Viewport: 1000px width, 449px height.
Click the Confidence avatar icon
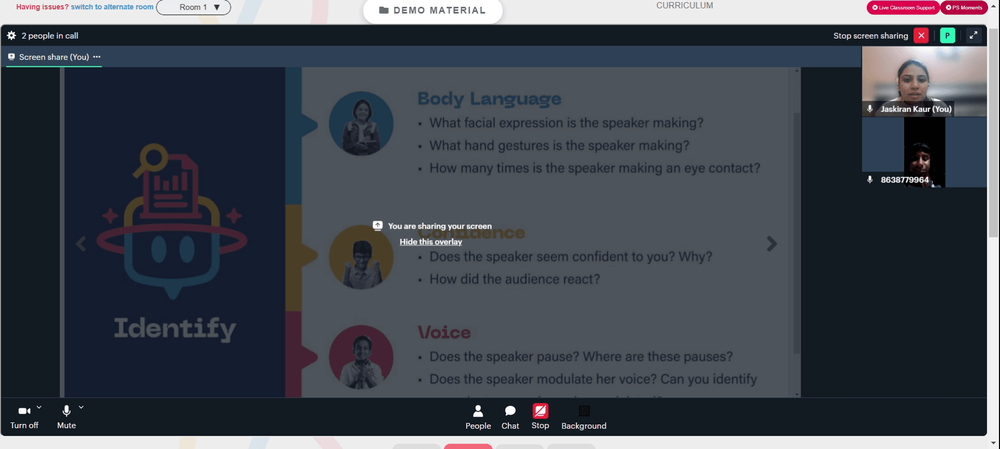point(361,256)
